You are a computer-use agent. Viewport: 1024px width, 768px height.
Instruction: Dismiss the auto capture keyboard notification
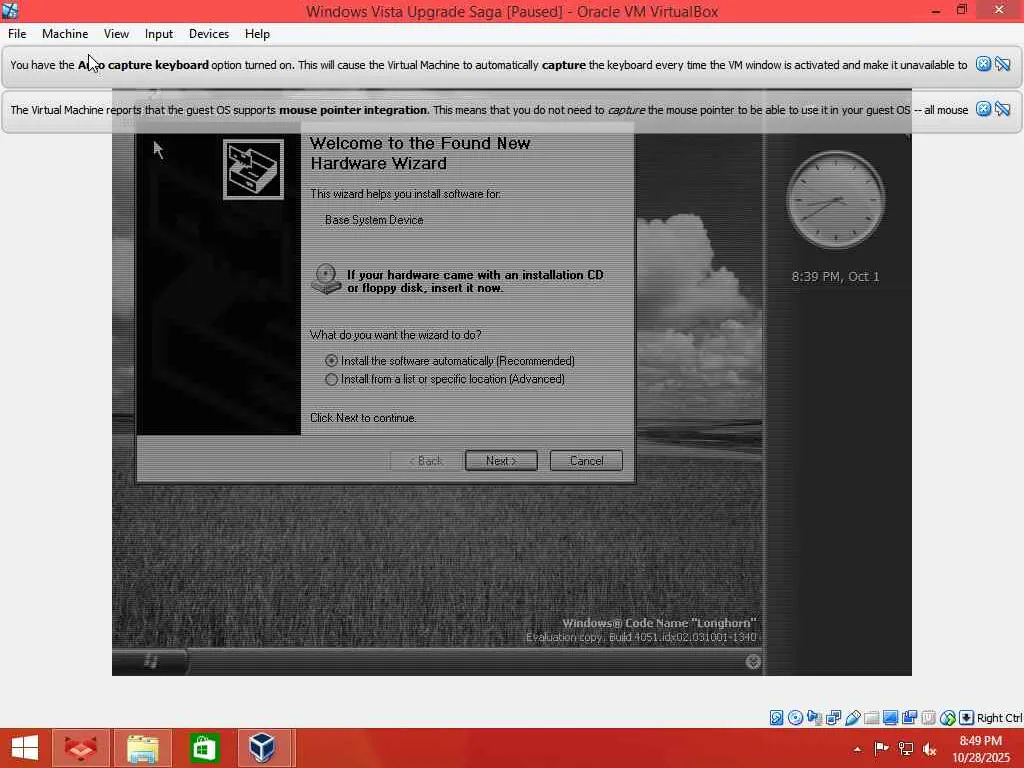(983, 63)
